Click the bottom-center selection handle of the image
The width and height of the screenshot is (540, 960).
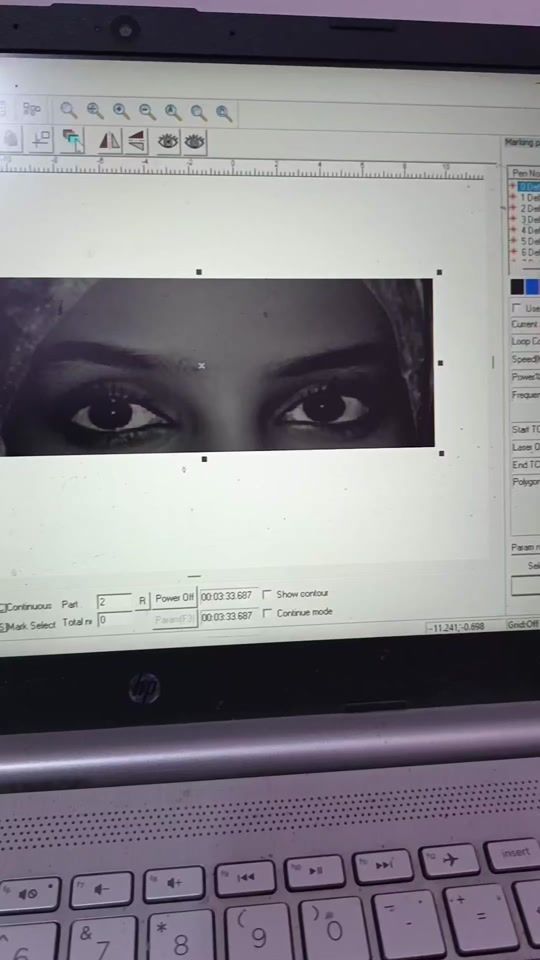coord(204,459)
